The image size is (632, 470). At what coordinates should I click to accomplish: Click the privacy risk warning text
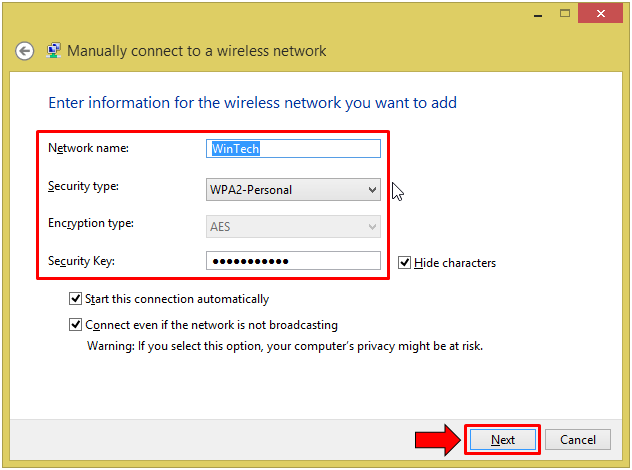tap(285, 346)
